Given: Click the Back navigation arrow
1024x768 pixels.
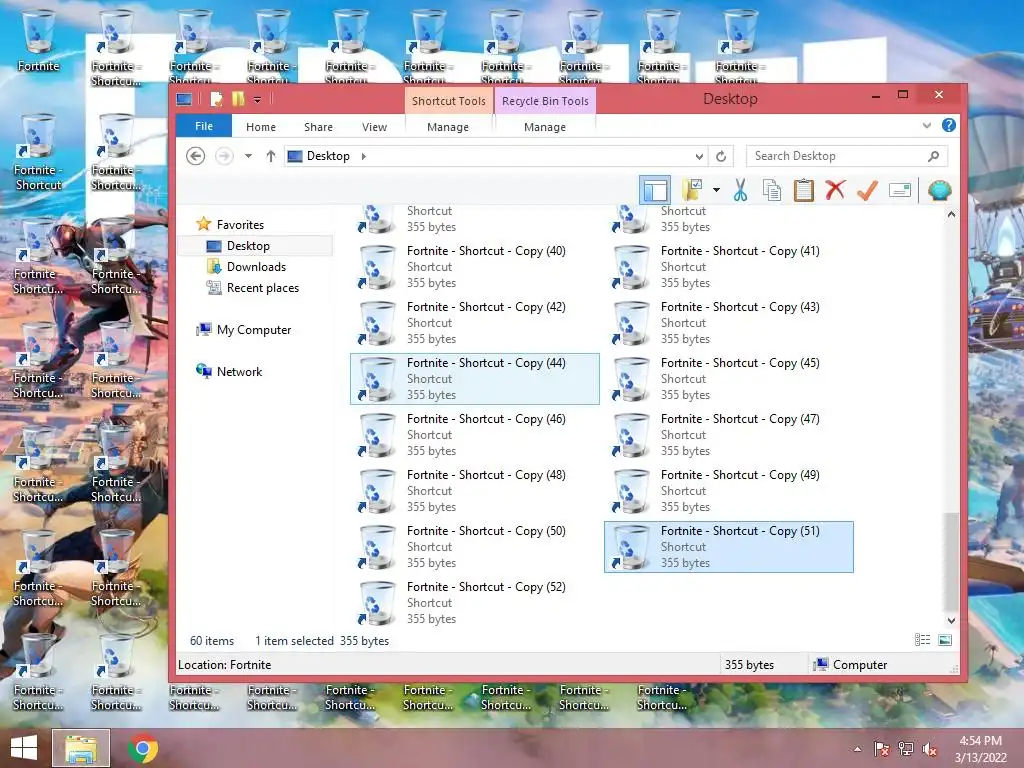Looking at the screenshot, I should (x=195, y=156).
